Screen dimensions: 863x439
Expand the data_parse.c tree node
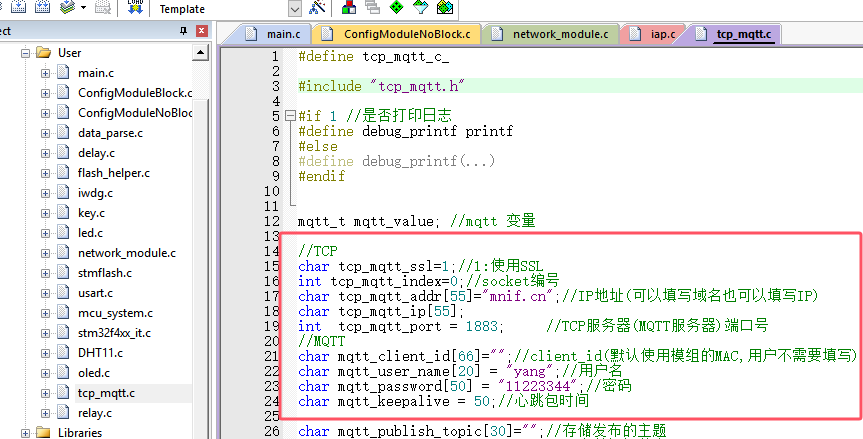coord(45,133)
